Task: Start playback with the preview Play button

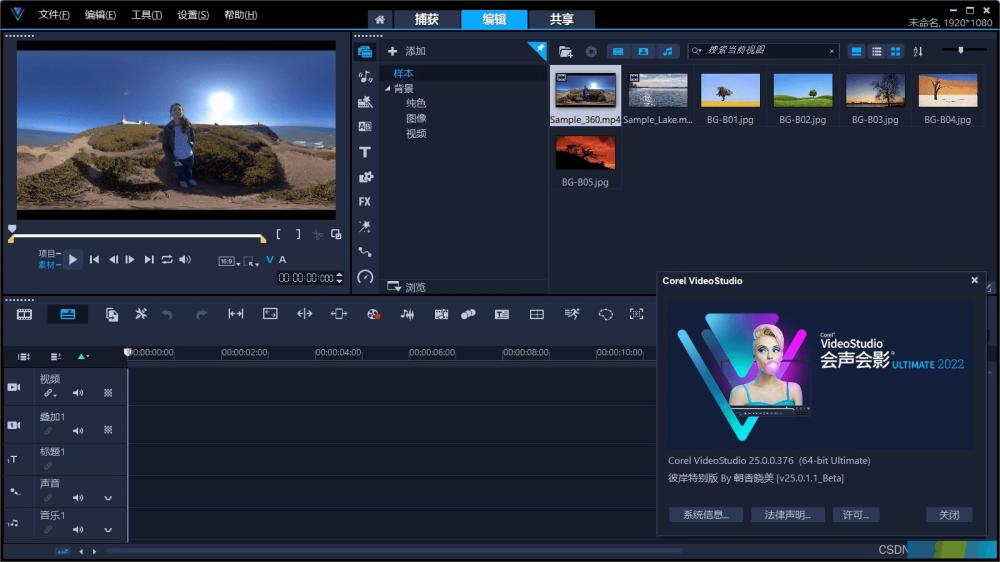Action: (x=73, y=260)
